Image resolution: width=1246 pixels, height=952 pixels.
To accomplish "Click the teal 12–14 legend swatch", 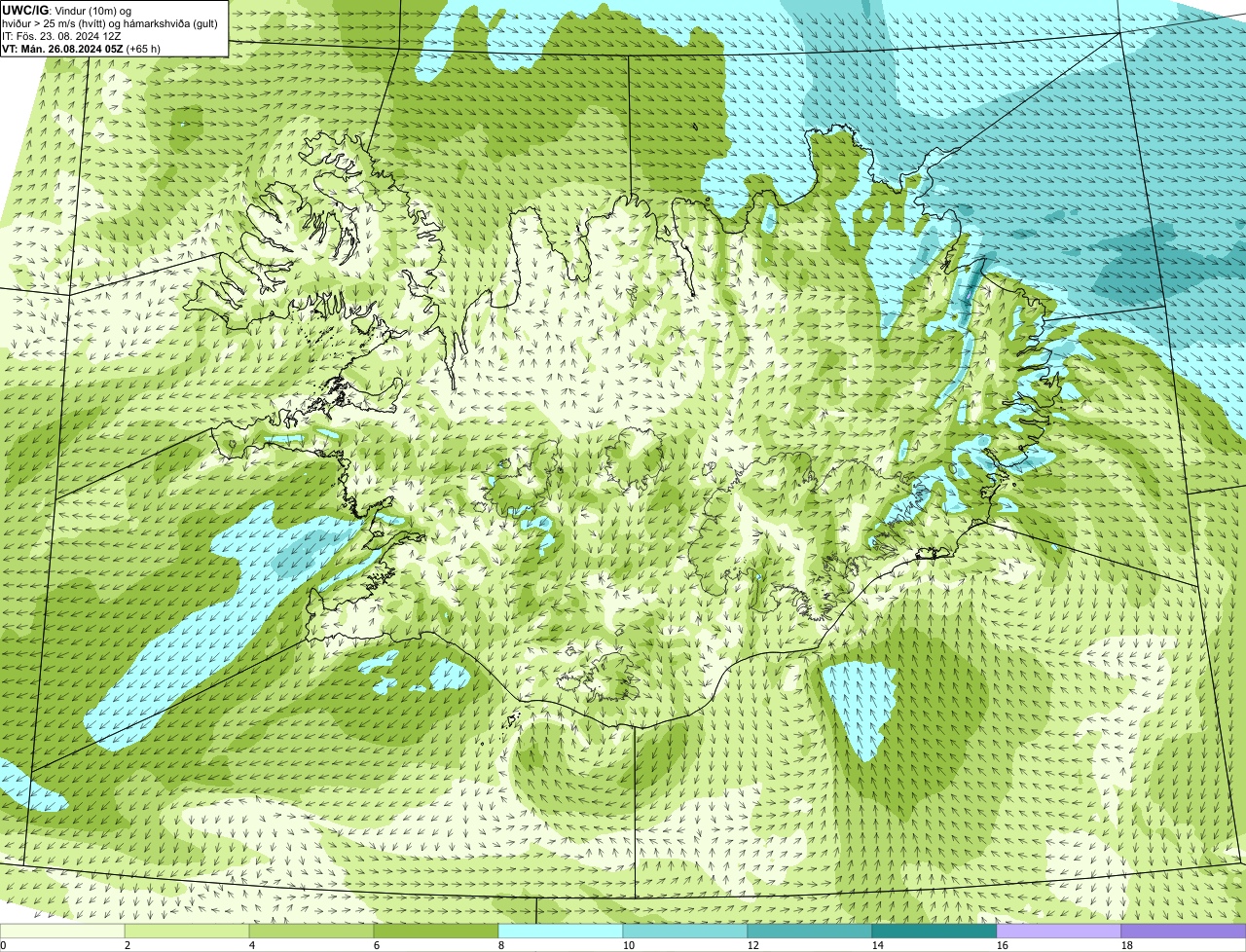I will [x=810, y=931].
